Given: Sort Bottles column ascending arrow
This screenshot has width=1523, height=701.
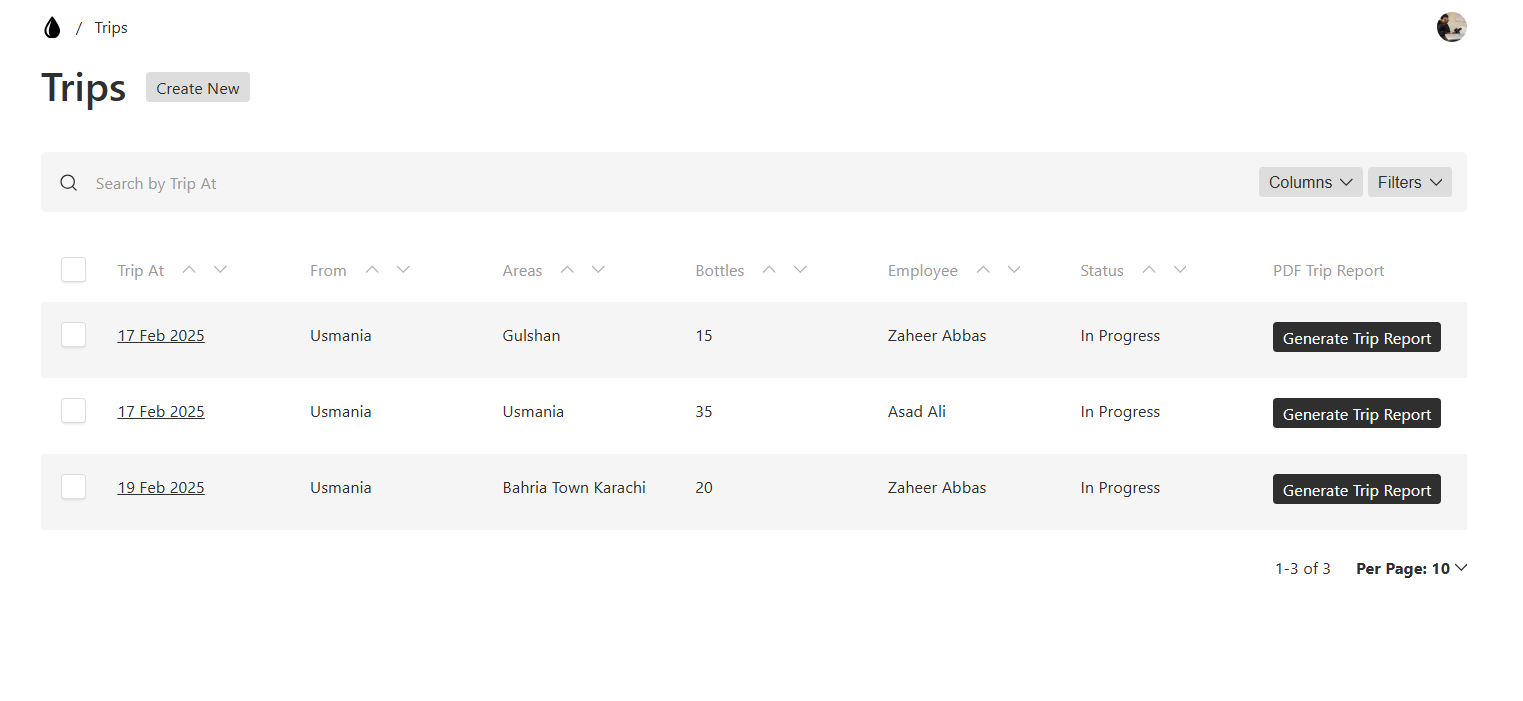Looking at the screenshot, I should point(769,269).
